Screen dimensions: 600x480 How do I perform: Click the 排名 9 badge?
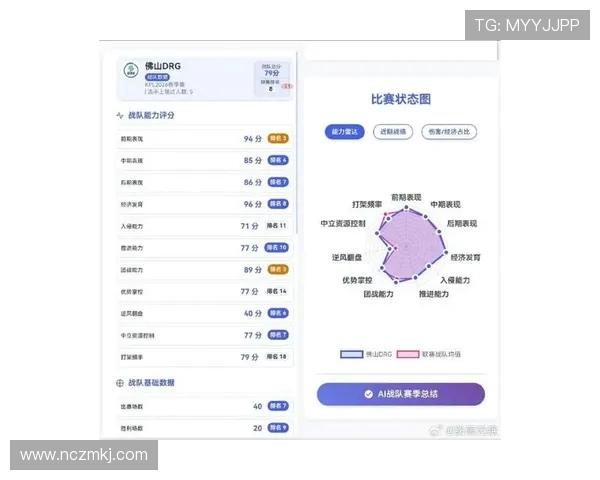click(x=278, y=428)
